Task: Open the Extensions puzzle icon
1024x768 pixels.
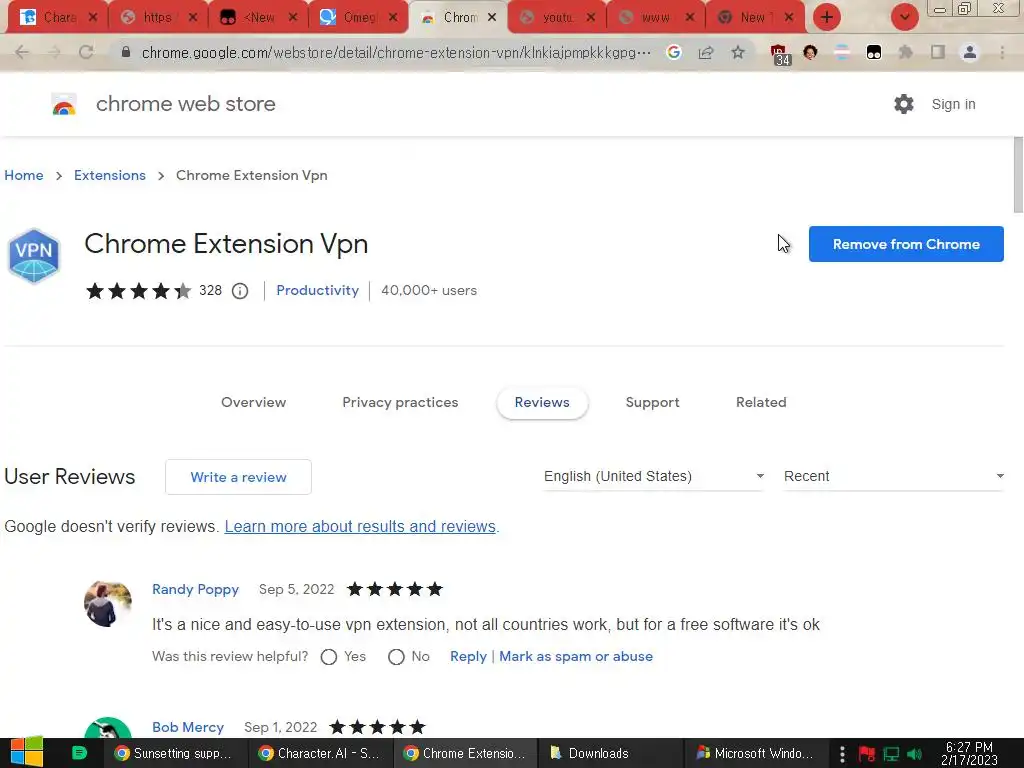Action: click(x=905, y=52)
